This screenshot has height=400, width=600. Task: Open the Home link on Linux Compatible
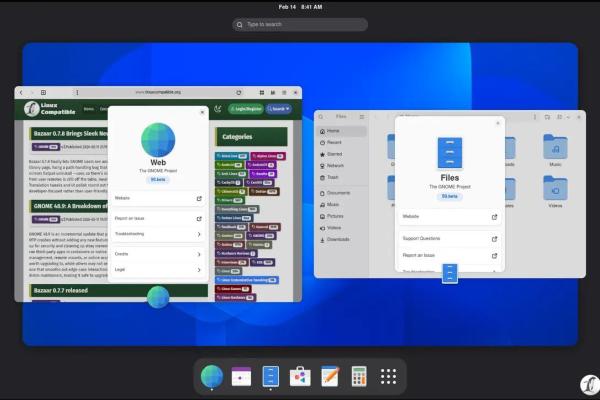(89, 109)
